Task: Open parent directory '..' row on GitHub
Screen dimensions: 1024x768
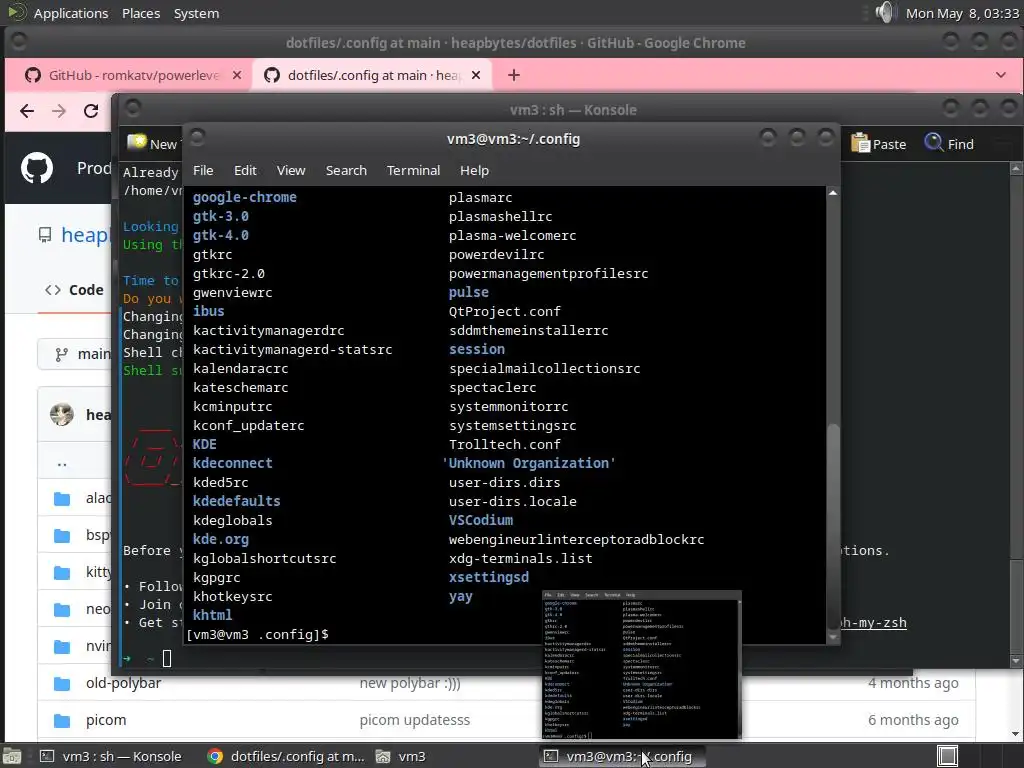Action: [x=62, y=464]
